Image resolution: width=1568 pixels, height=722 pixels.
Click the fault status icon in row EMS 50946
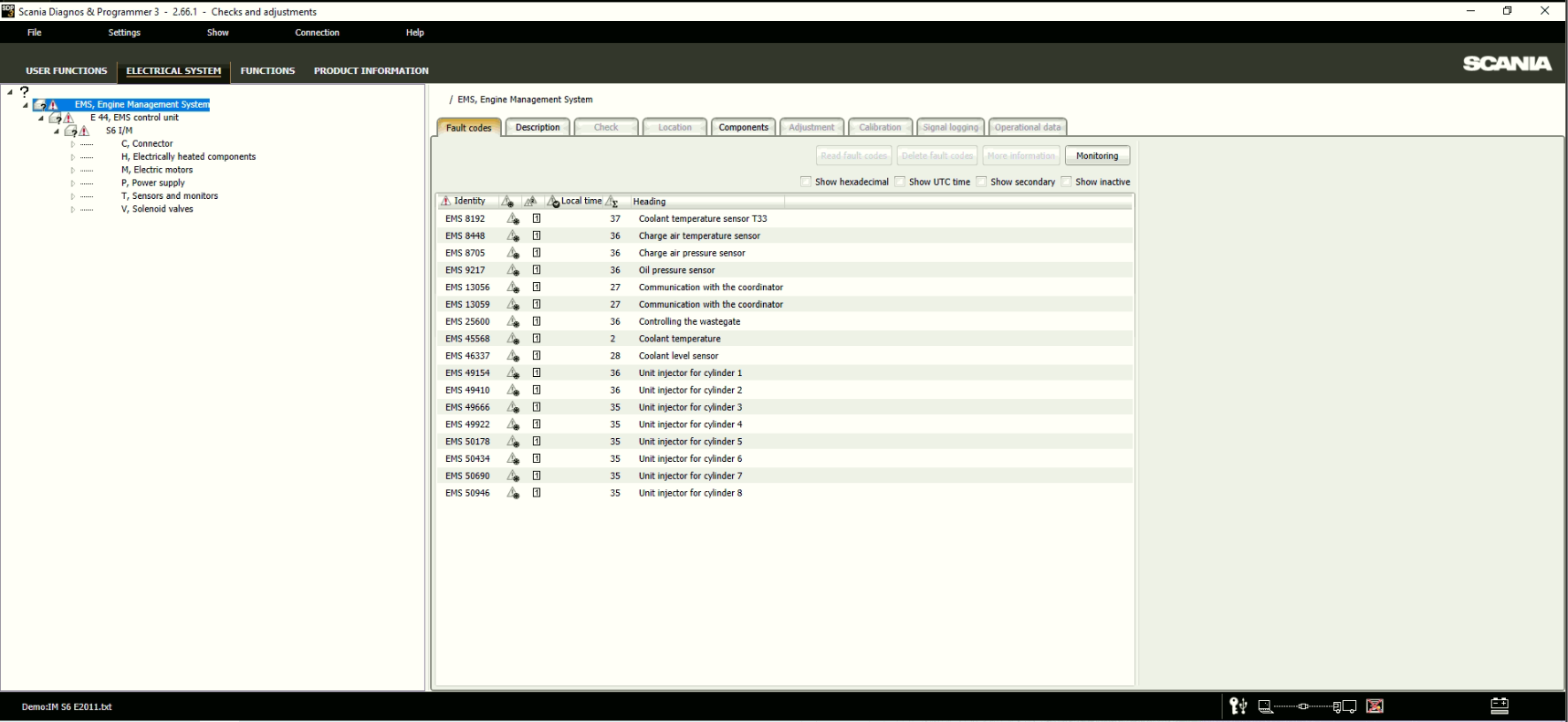tap(513, 494)
